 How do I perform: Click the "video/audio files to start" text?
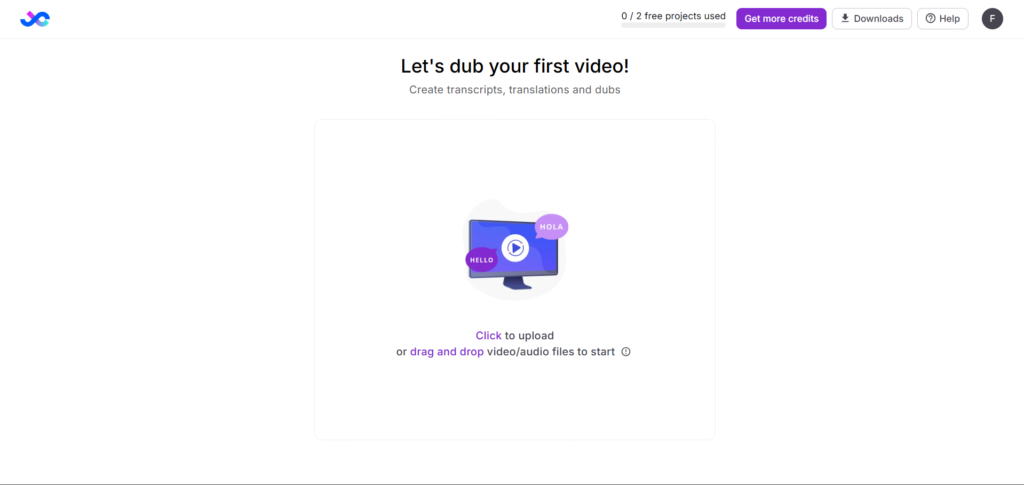550,352
